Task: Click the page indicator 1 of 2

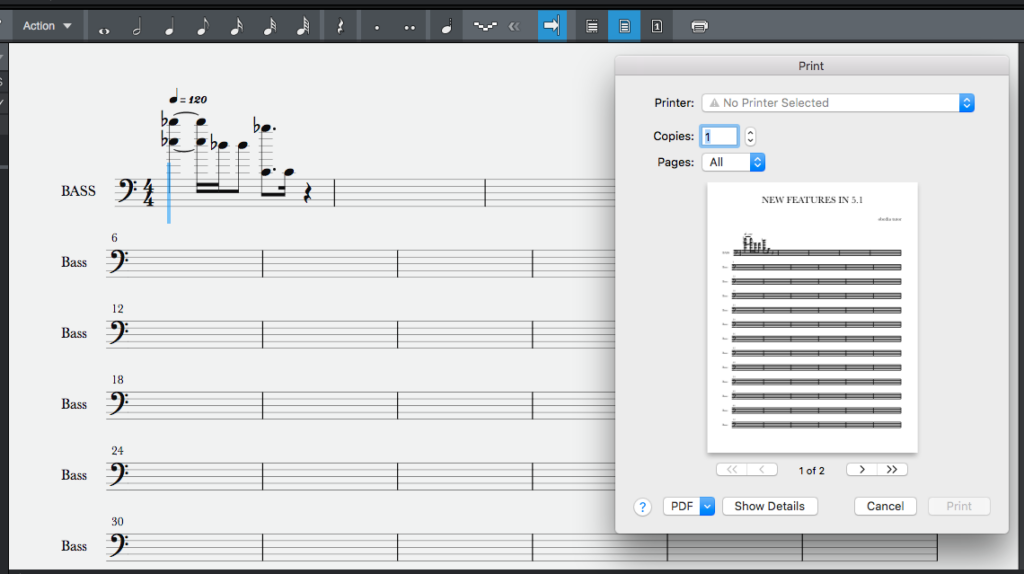Action: point(812,470)
